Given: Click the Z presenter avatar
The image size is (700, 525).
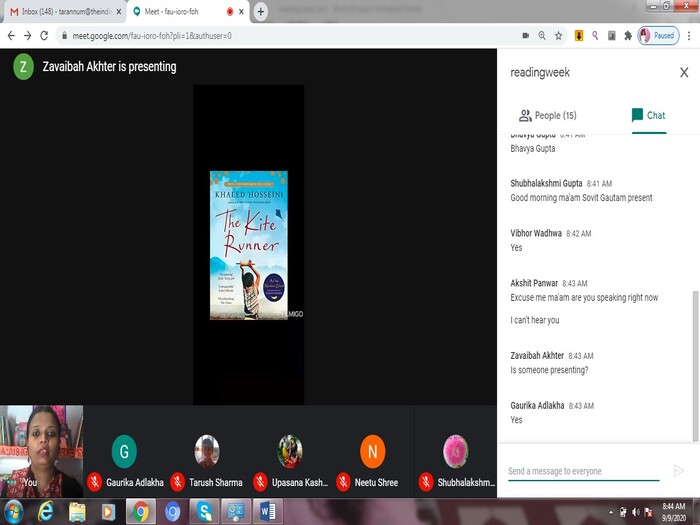Looking at the screenshot, I should [x=23, y=67].
